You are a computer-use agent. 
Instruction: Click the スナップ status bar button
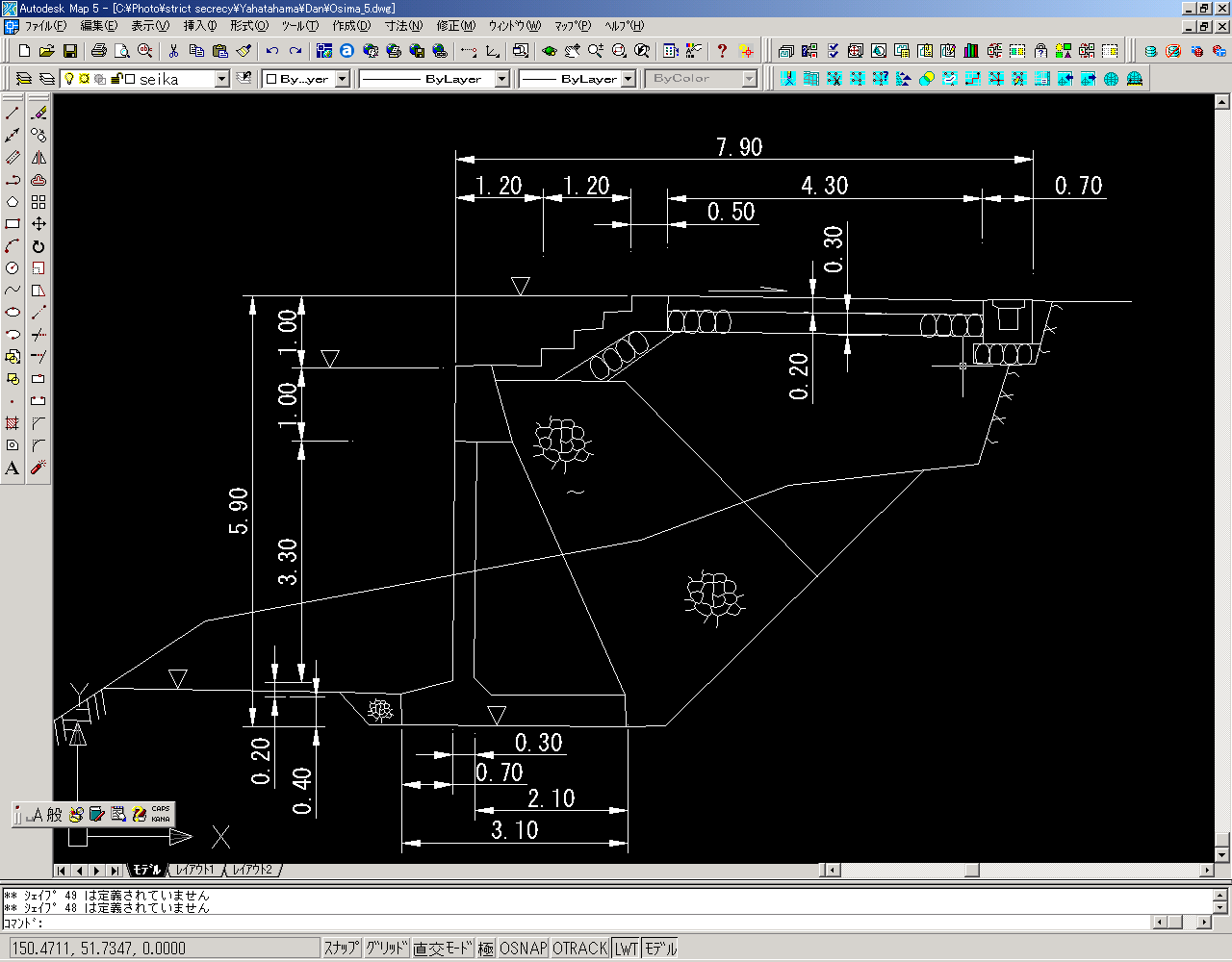tap(341, 949)
